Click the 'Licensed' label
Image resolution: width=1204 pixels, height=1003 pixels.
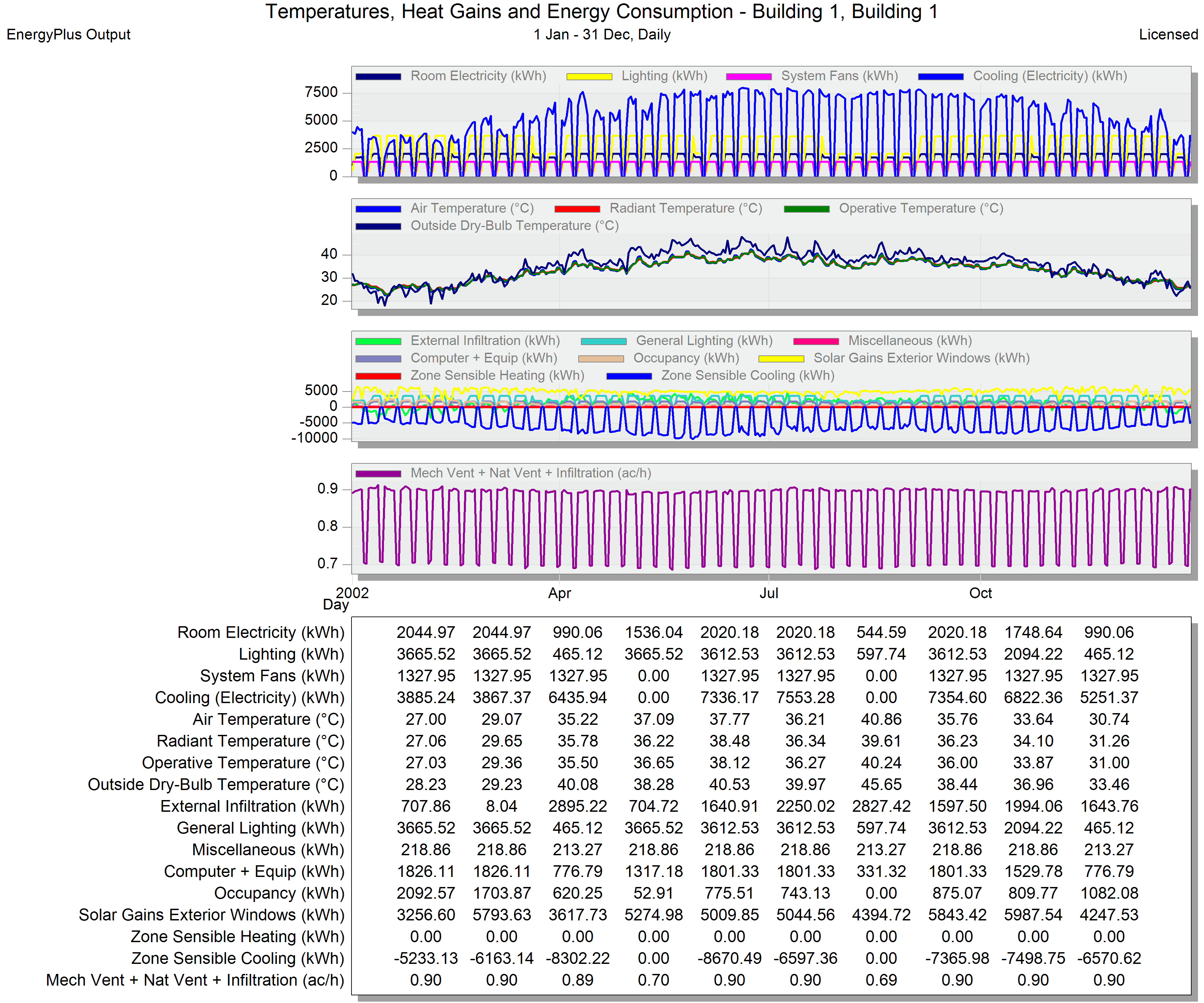tap(1169, 34)
